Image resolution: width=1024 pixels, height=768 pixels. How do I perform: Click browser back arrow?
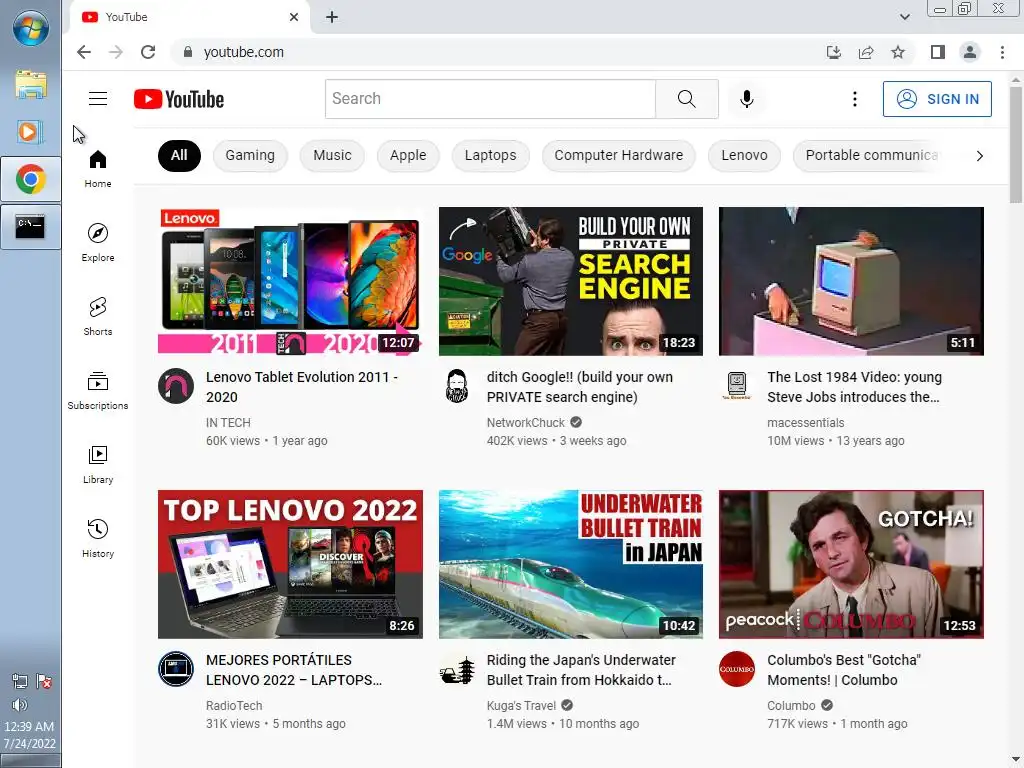coord(84,52)
